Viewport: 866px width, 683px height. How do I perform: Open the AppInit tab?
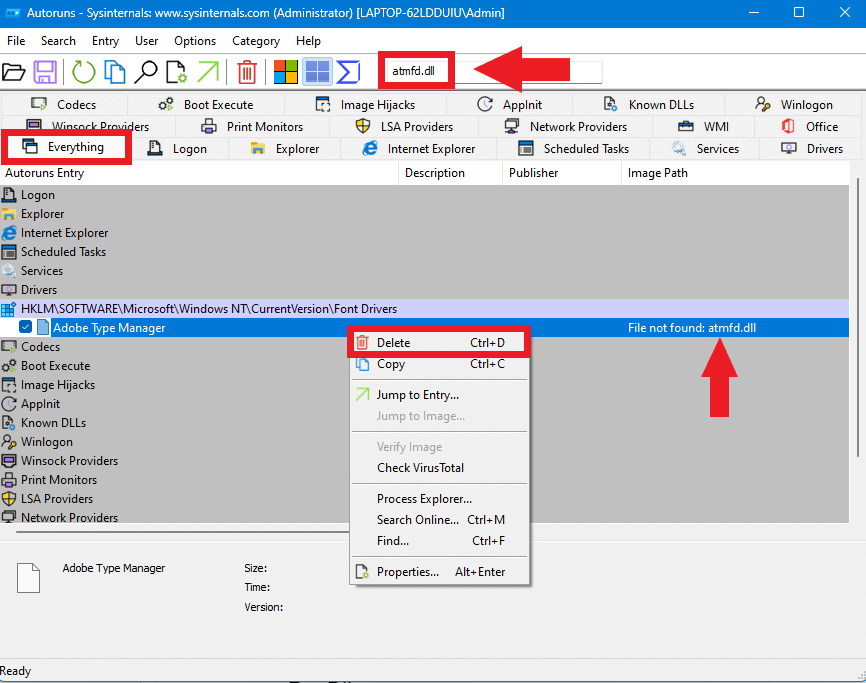[x=509, y=104]
